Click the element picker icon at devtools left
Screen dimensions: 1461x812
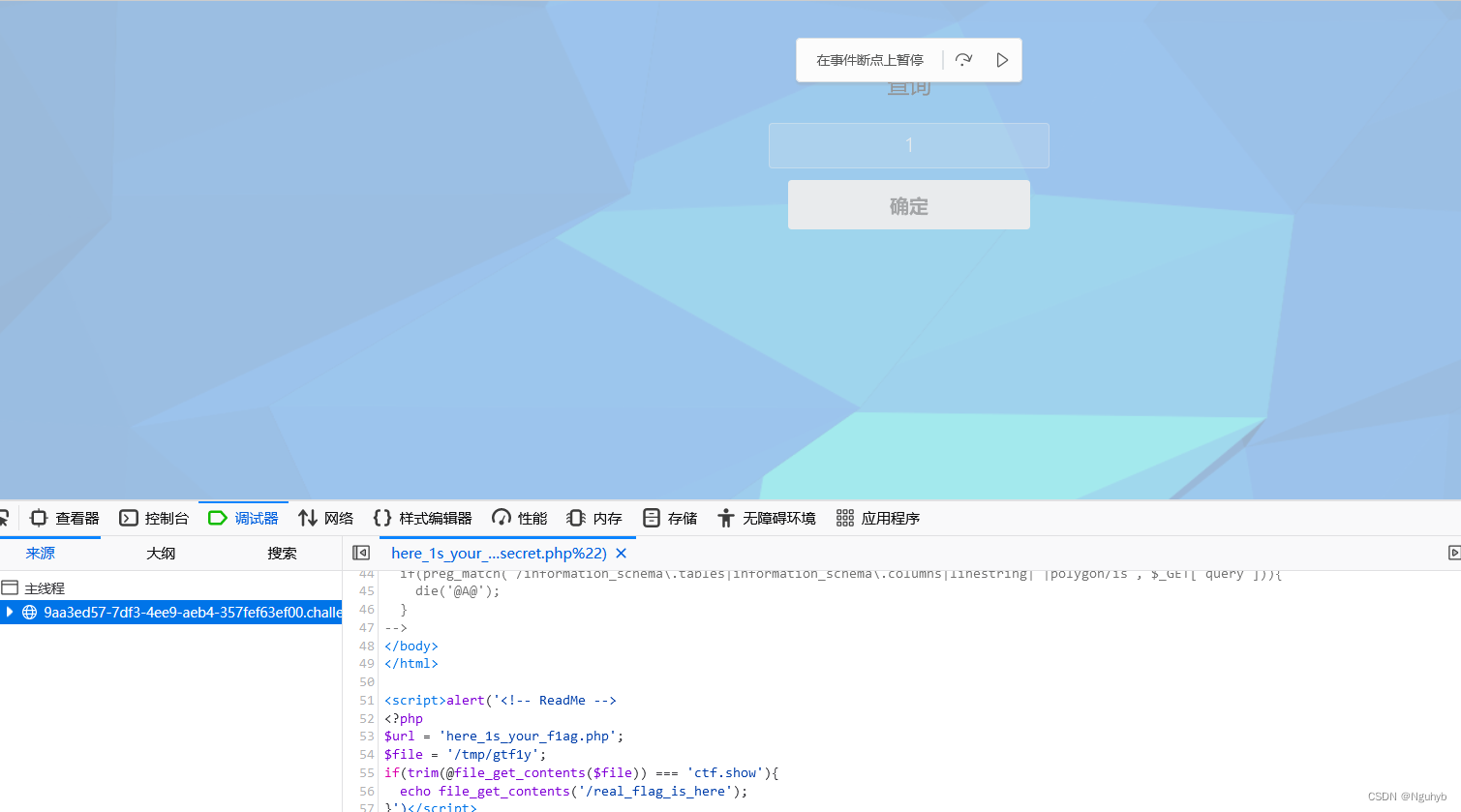5,519
